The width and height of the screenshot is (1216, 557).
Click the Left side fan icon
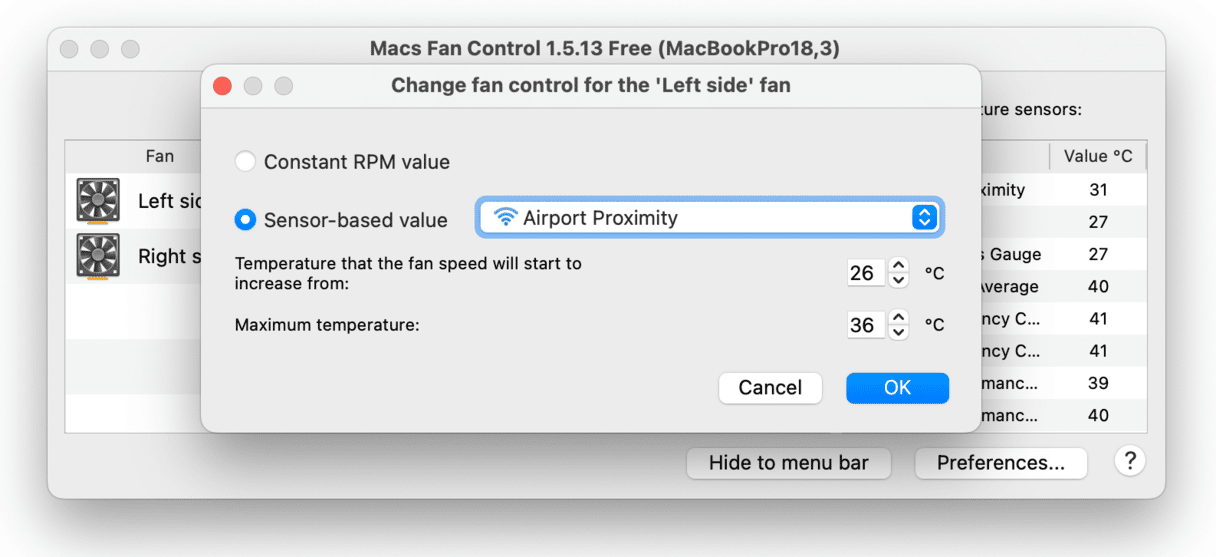pos(98,200)
